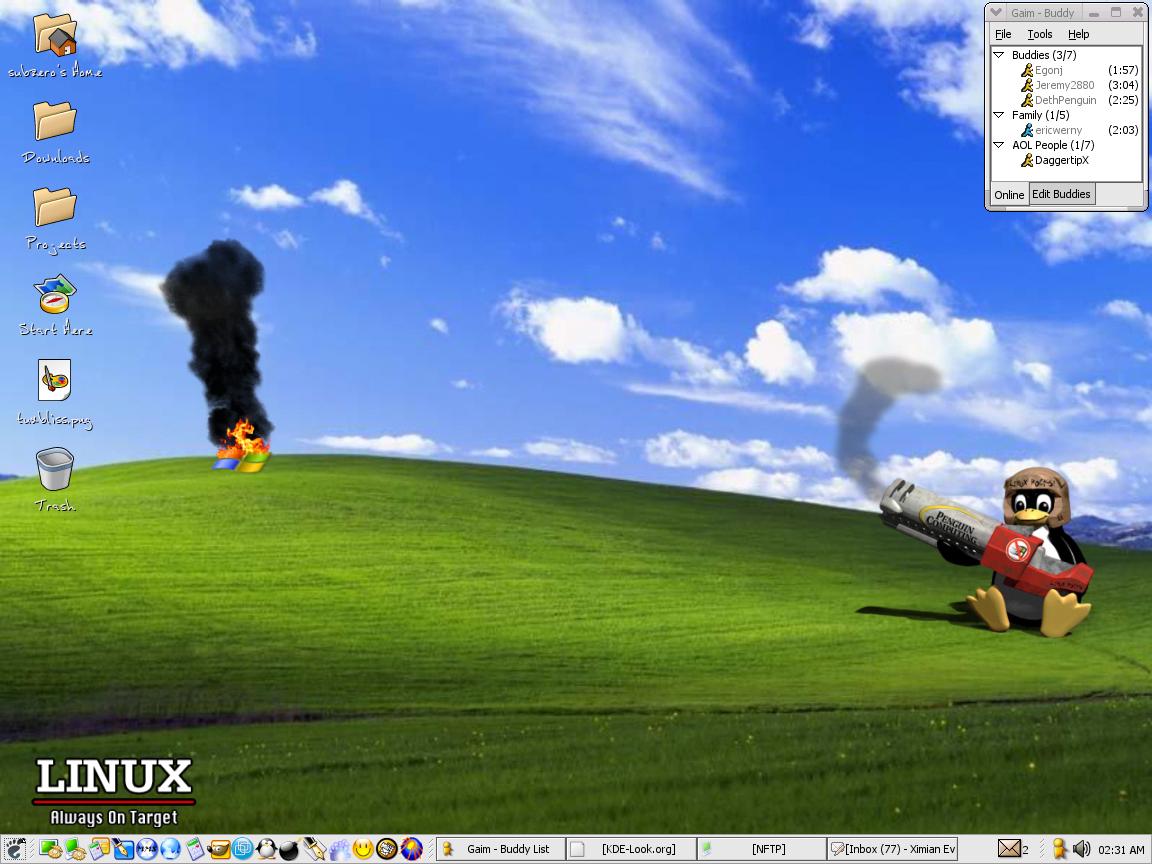Select buddy DethPenguin in list
This screenshot has width=1152, height=864.
[1065, 100]
